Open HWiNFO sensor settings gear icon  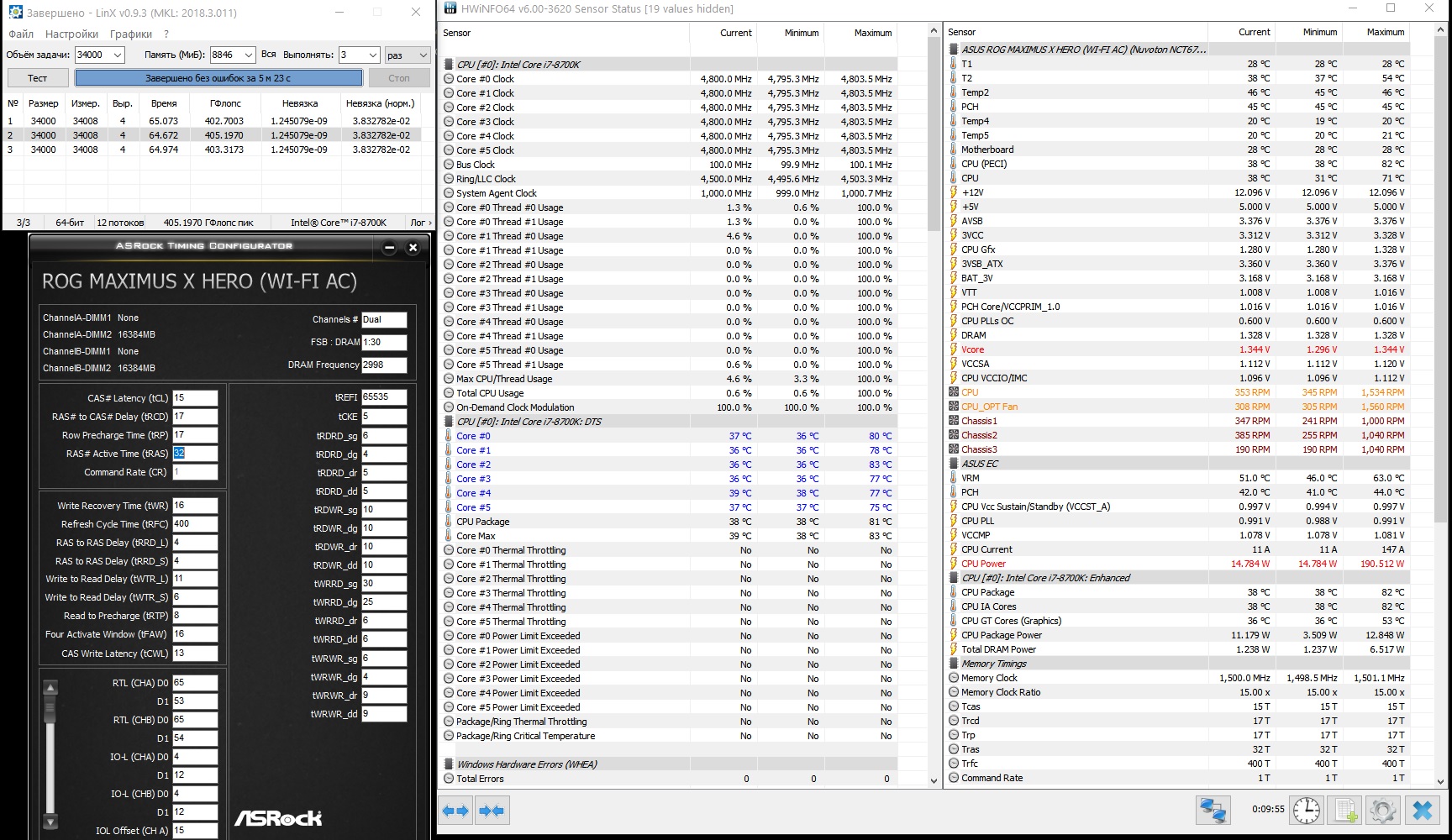[1383, 811]
